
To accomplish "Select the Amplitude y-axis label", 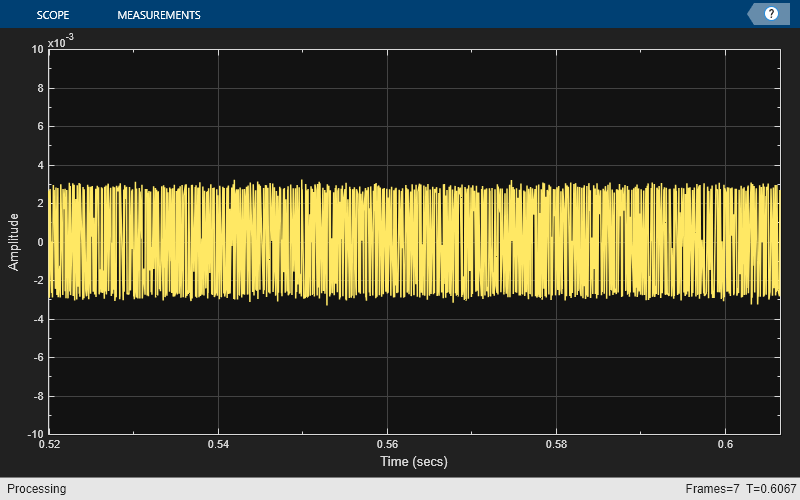I will click(14, 241).
